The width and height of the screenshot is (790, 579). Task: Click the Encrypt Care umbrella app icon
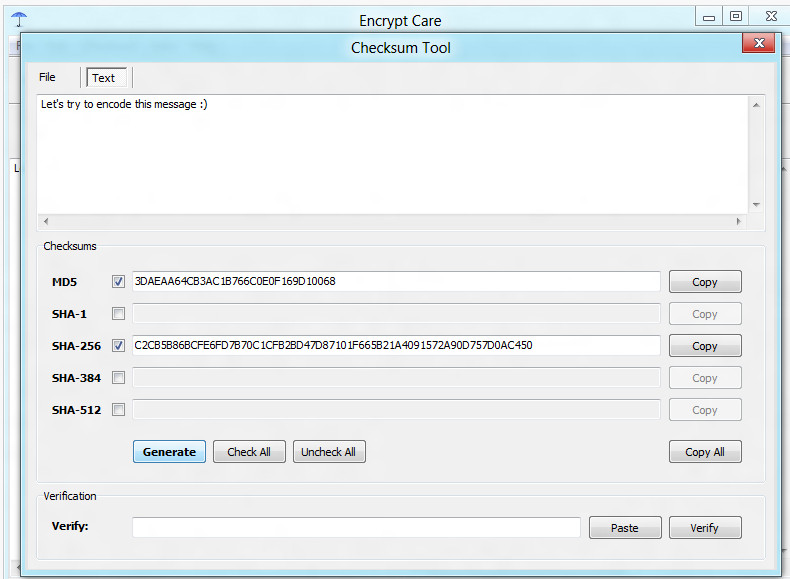click(19, 19)
